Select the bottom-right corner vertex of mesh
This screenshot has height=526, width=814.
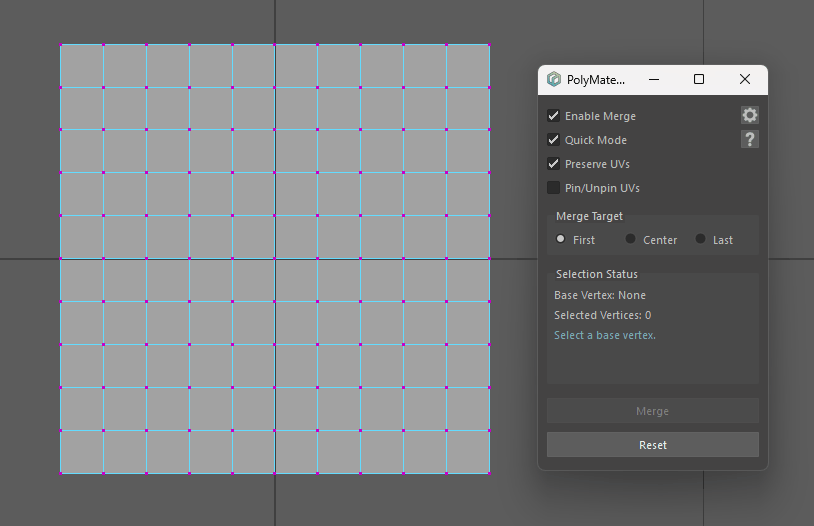tap(489, 473)
